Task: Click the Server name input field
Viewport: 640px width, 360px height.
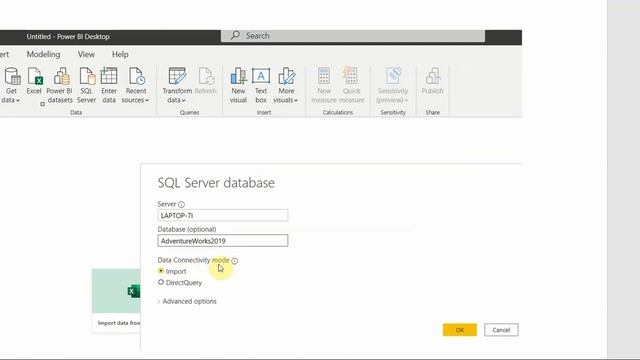Action: [223, 215]
